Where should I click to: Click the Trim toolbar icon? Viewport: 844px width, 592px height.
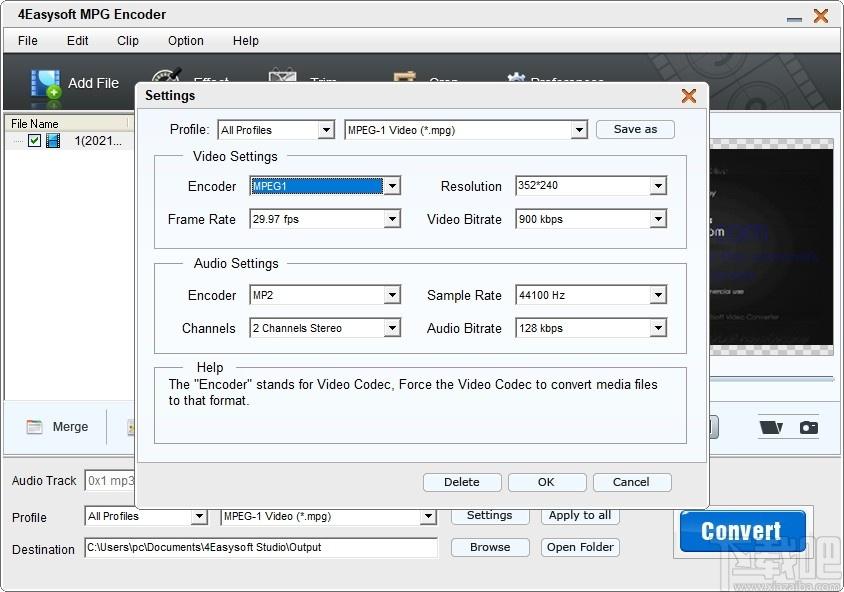(x=283, y=75)
